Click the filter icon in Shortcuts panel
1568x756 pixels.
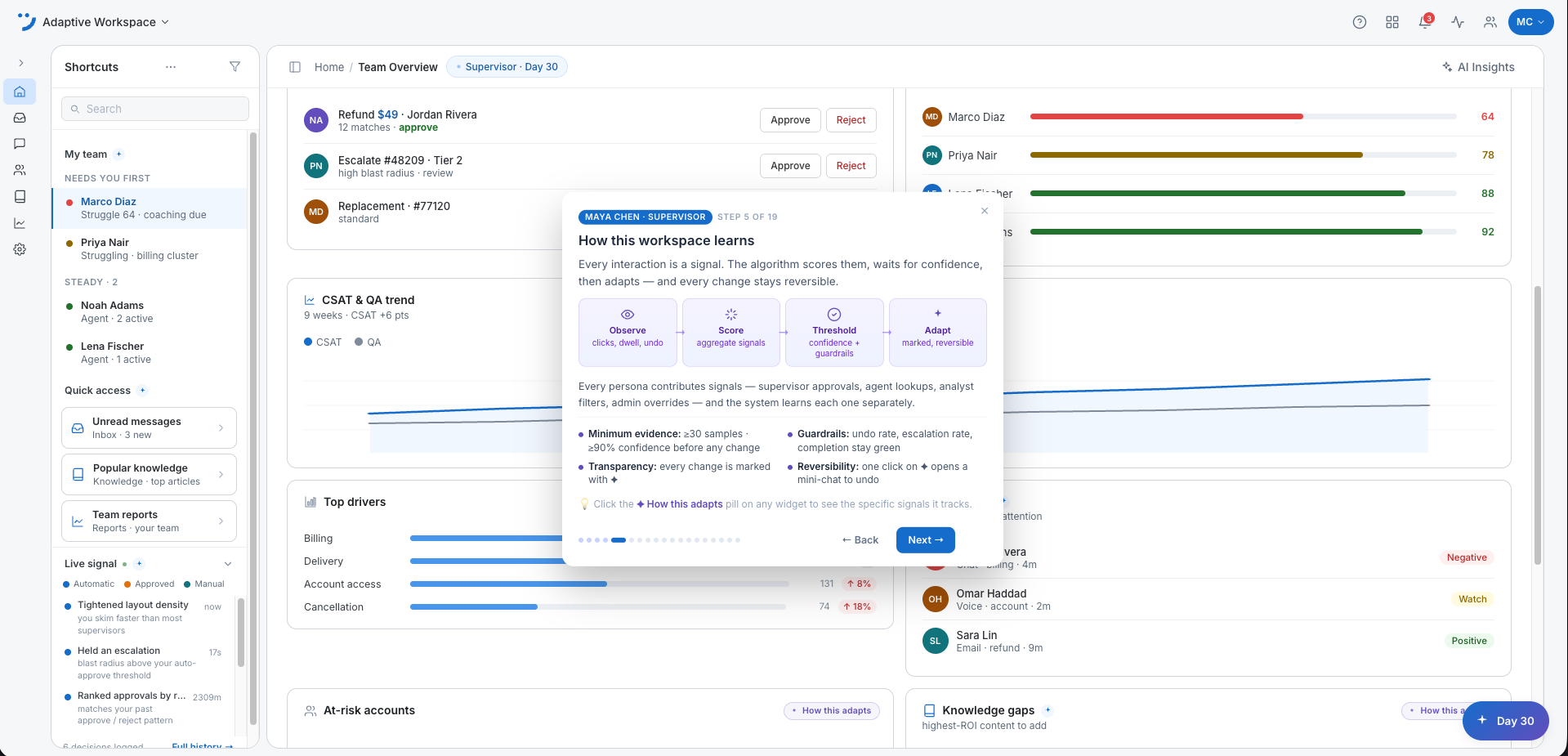235,66
